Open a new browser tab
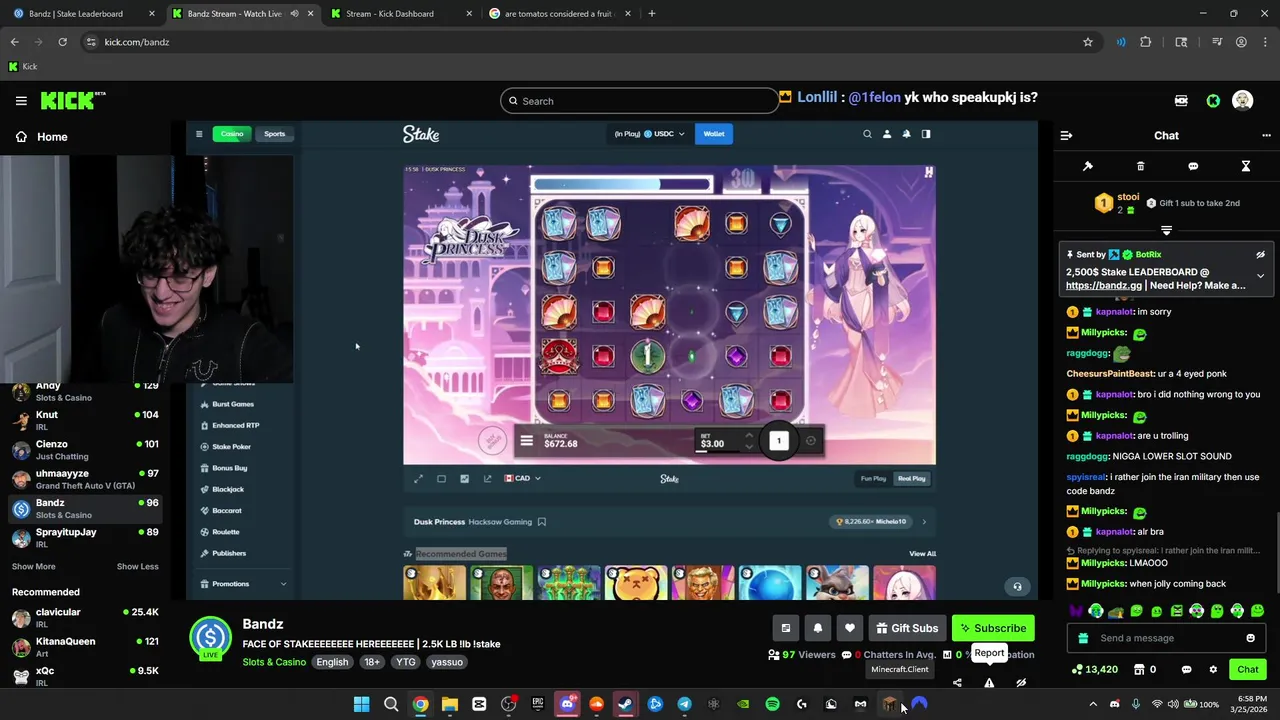 pos(652,14)
